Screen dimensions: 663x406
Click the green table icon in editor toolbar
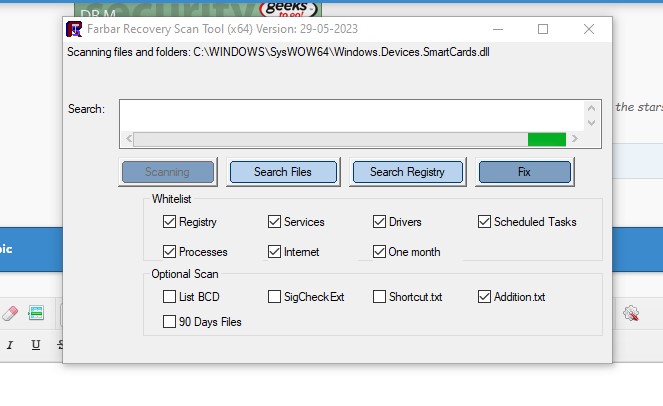[36, 313]
